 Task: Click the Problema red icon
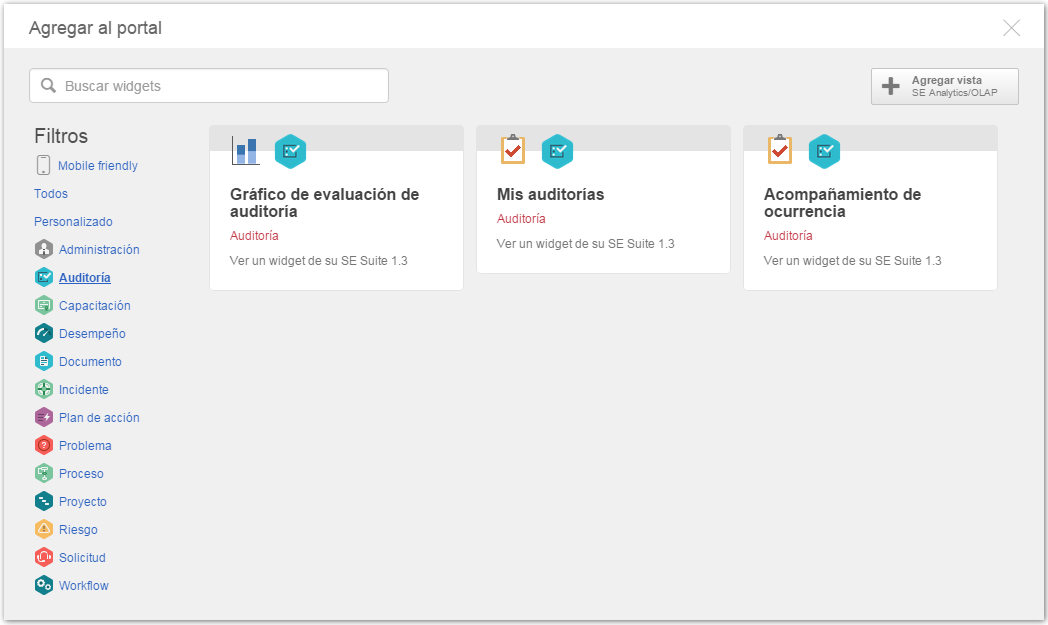(x=44, y=445)
